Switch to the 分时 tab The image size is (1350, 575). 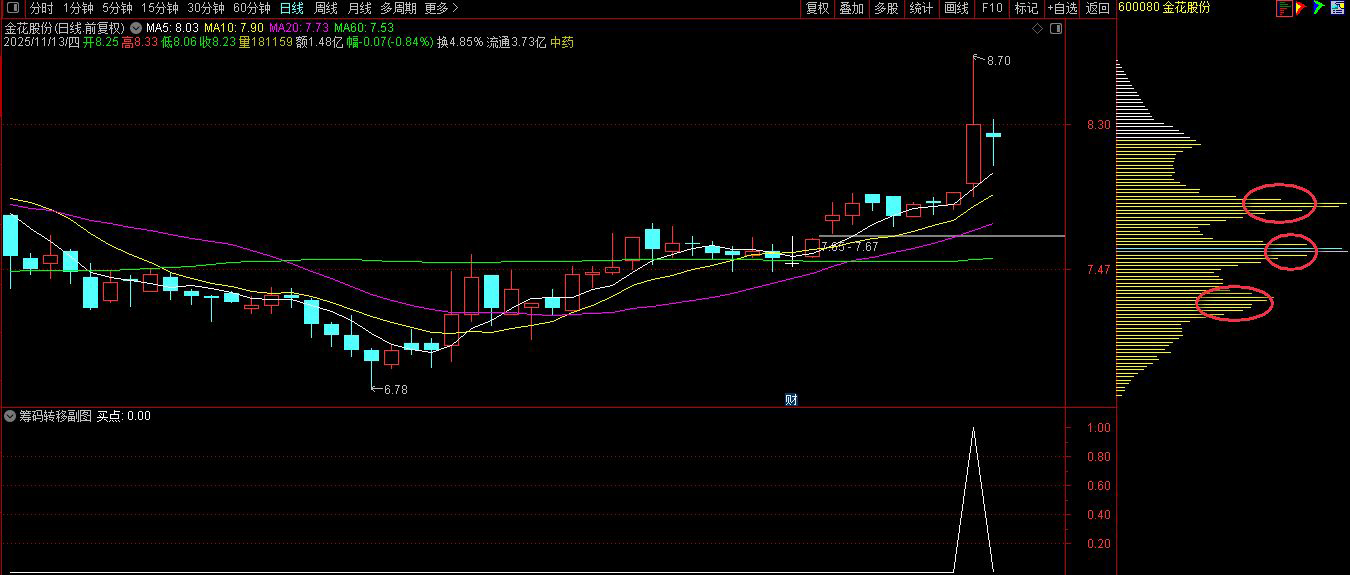pyautogui.click(x=42, y=8)
